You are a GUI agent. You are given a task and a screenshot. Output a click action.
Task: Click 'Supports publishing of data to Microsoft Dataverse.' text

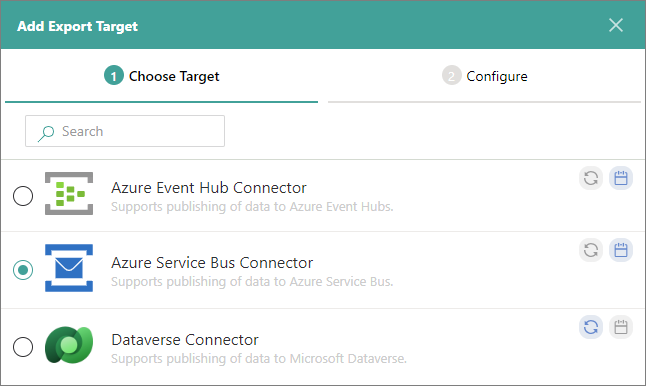coord(259,358)
